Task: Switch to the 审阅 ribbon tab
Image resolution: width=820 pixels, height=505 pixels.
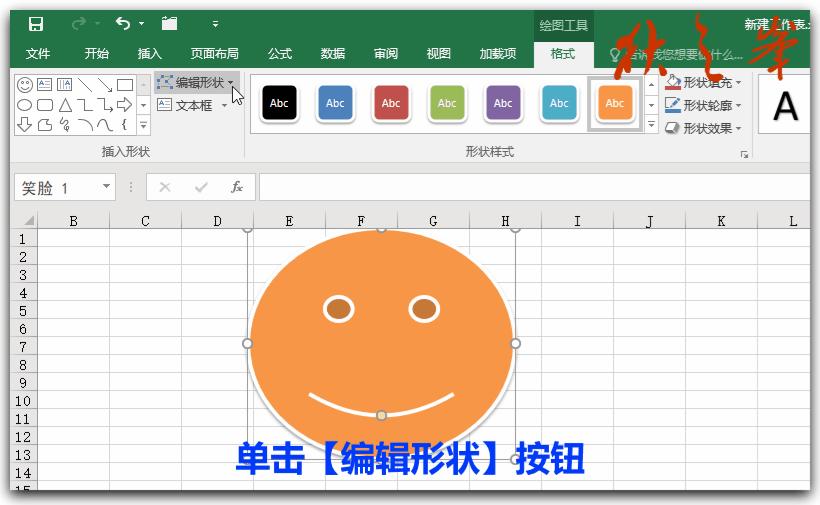Action: tap(386, 53)
